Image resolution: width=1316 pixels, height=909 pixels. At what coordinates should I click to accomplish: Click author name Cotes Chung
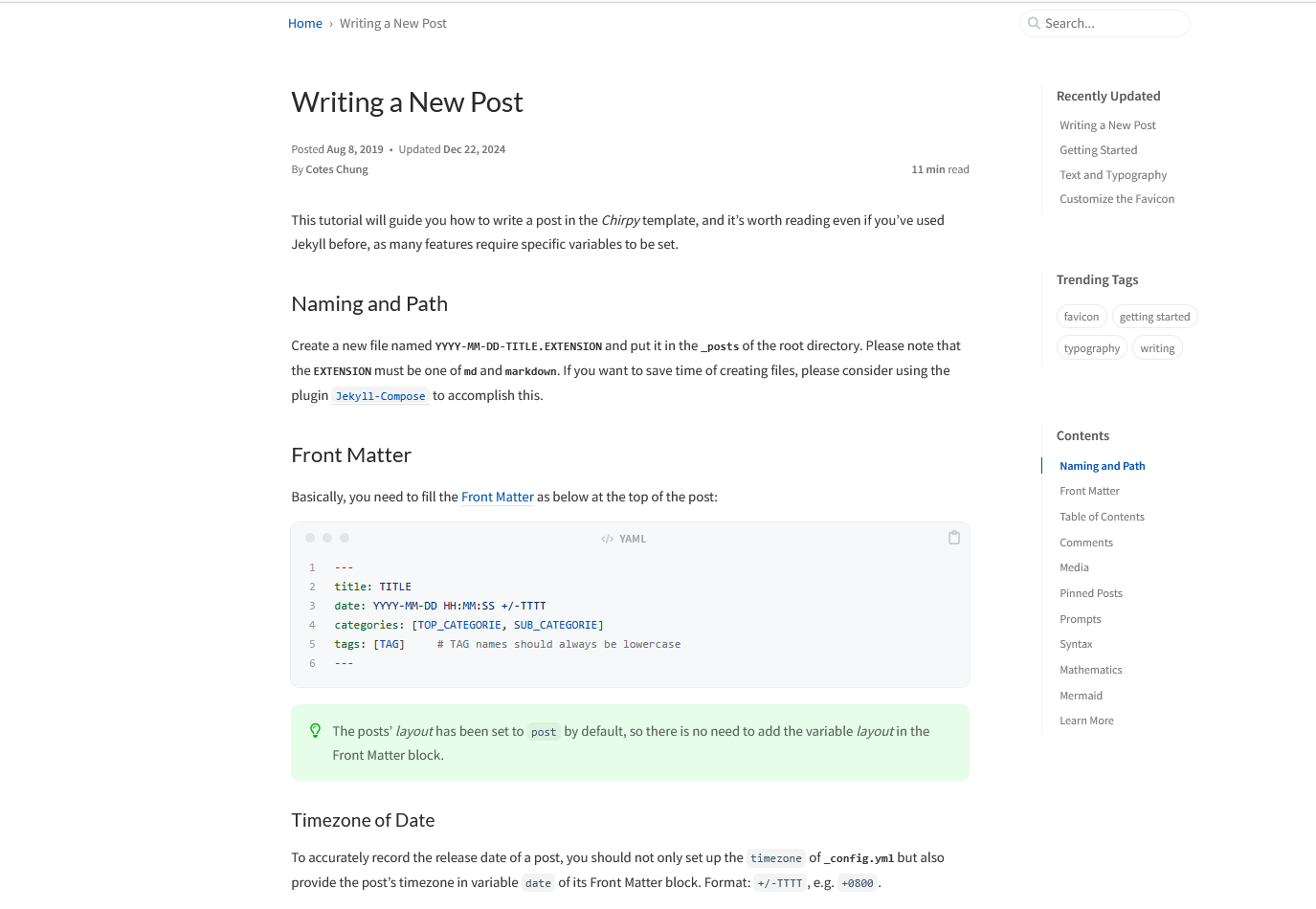(336, 168)
